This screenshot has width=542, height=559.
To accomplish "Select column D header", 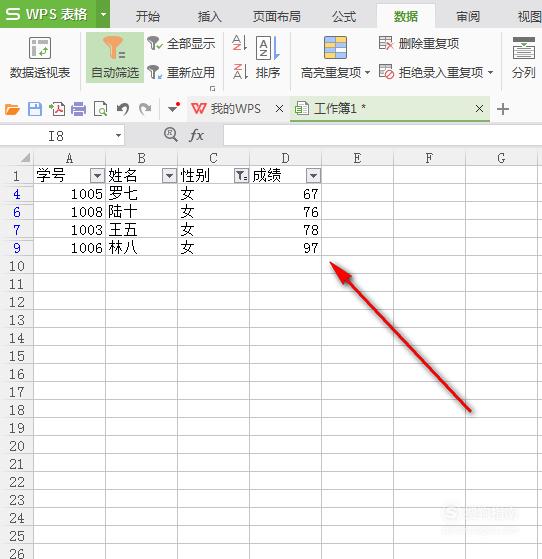I will pos(285,158).
